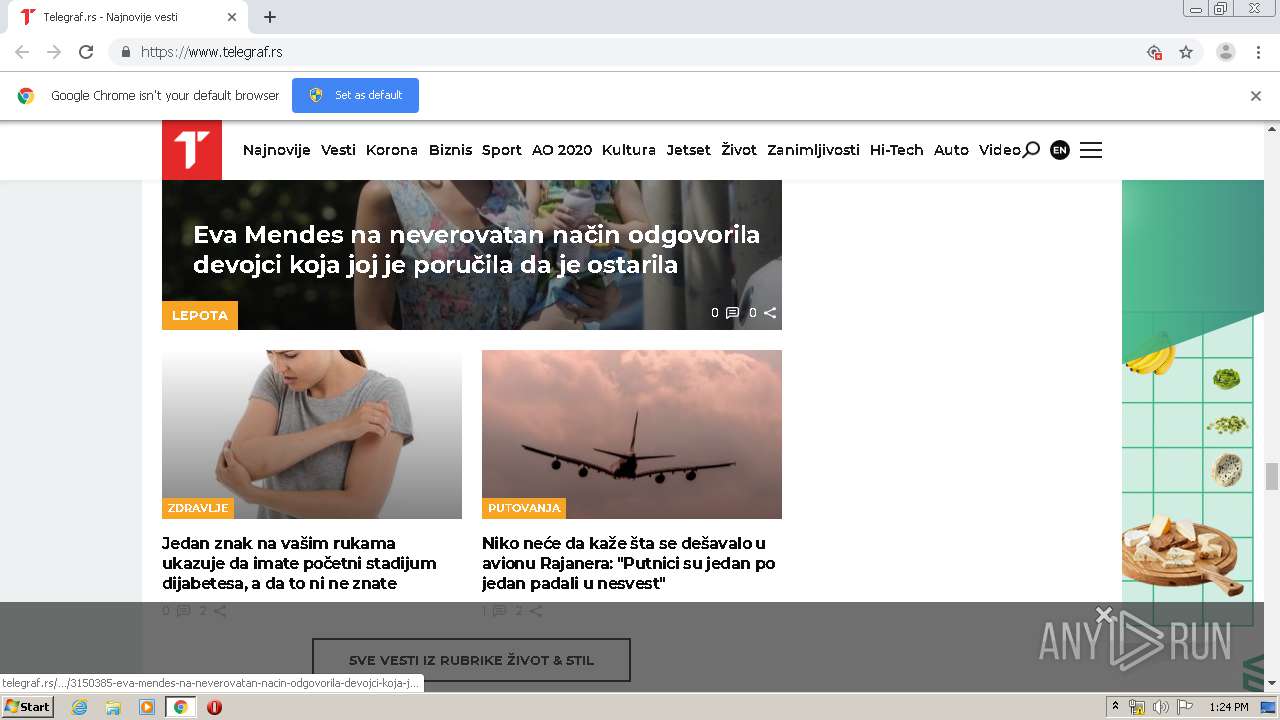1280x720 pixels.
Task: Open the woman scratching elbow thumbnail
Action: point(312,434)
